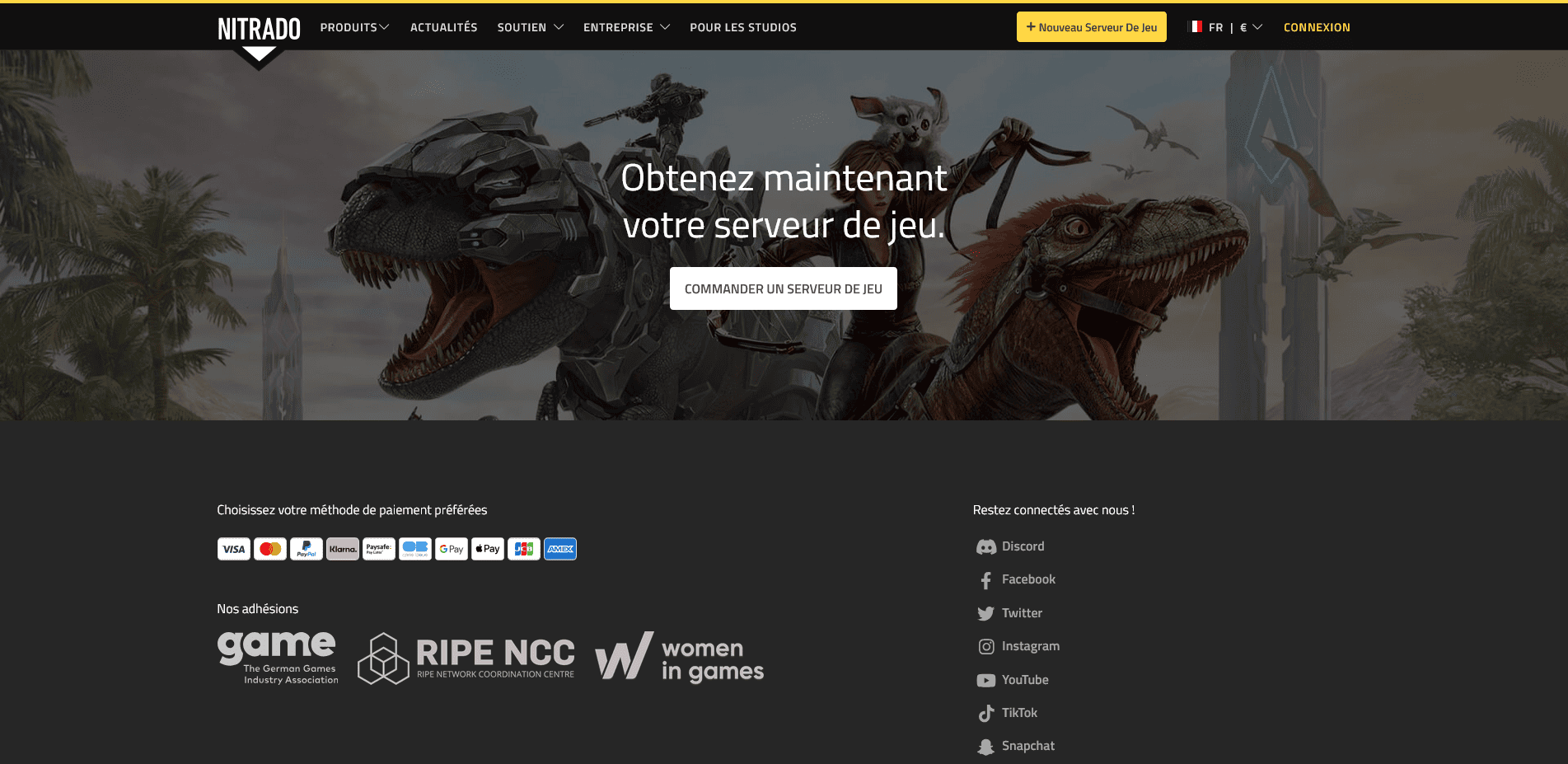This screenshot has height=764, width=1568.
Task: Choose the Google Pay icon
Action: 452,549
